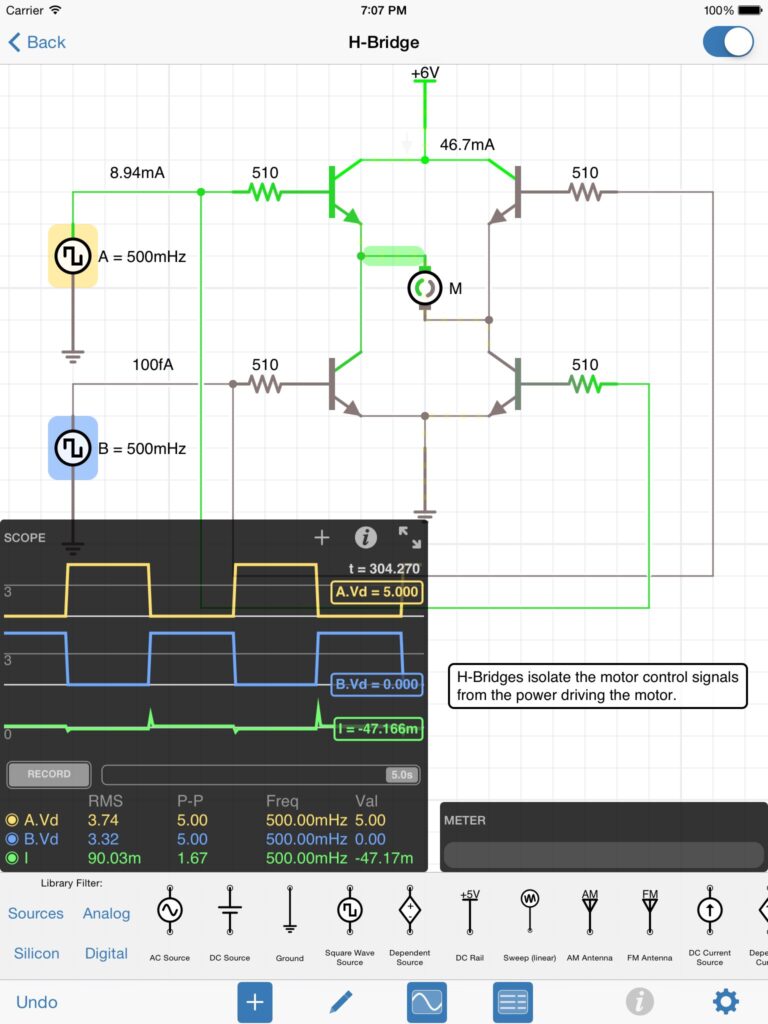Select the motor M component
This screenshot has height=1024, width=768.
pyautogui.click(x=424, y=288)
